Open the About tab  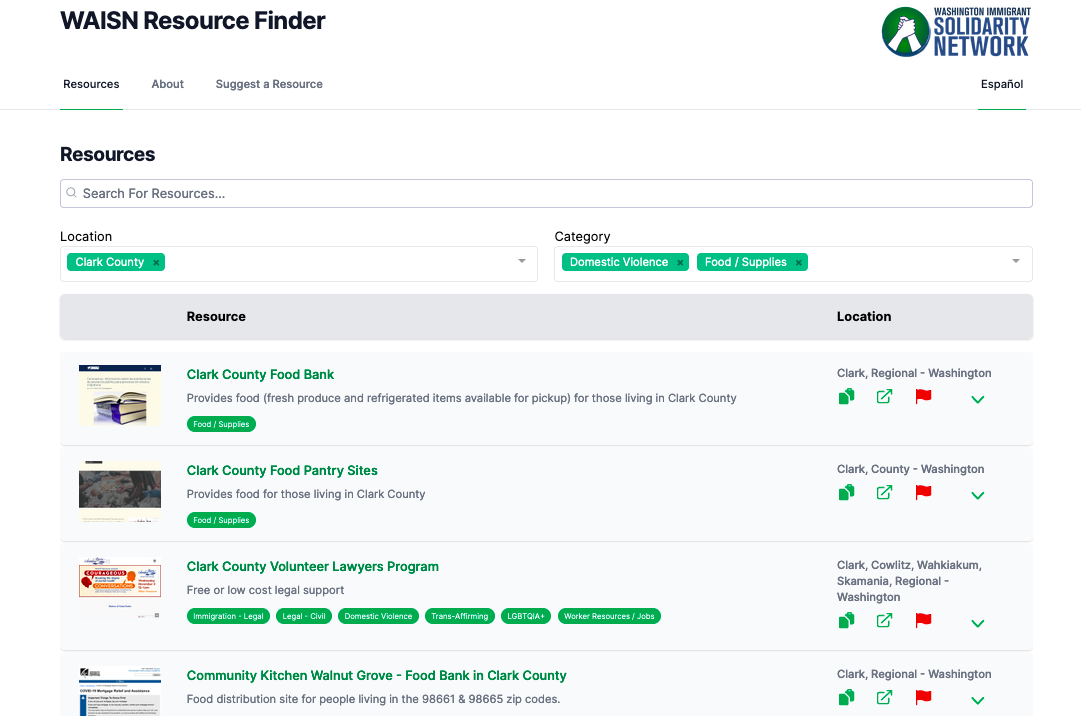click(168, 84)
